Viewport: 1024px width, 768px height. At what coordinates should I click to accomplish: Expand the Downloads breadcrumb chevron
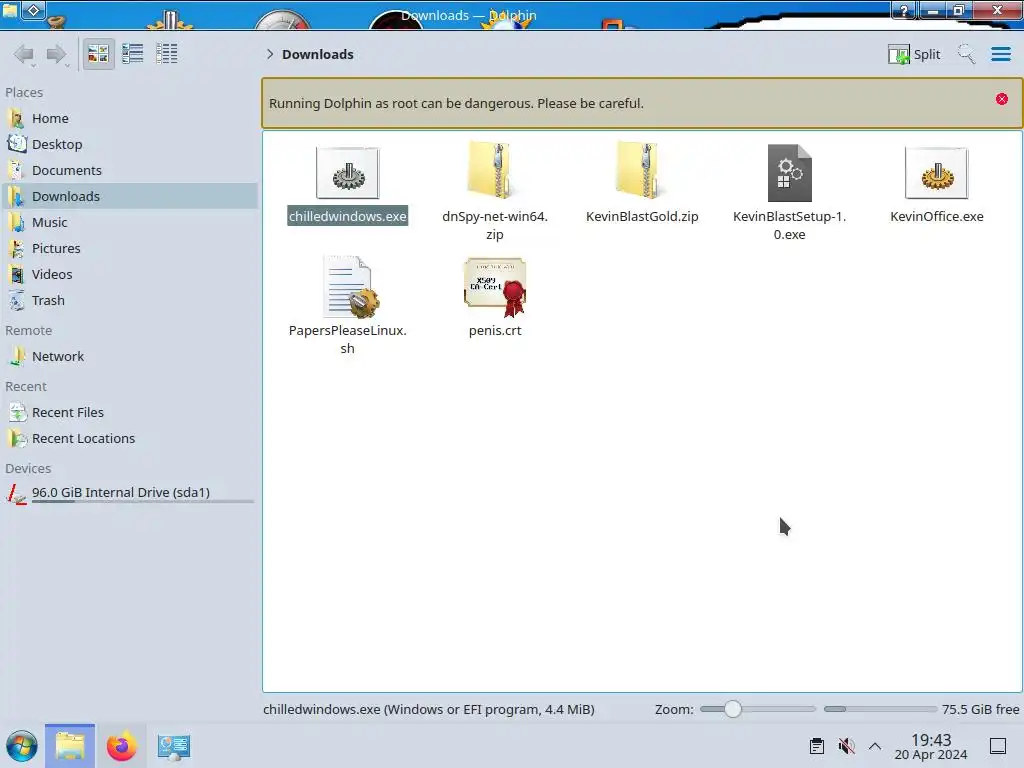point(270,54)
